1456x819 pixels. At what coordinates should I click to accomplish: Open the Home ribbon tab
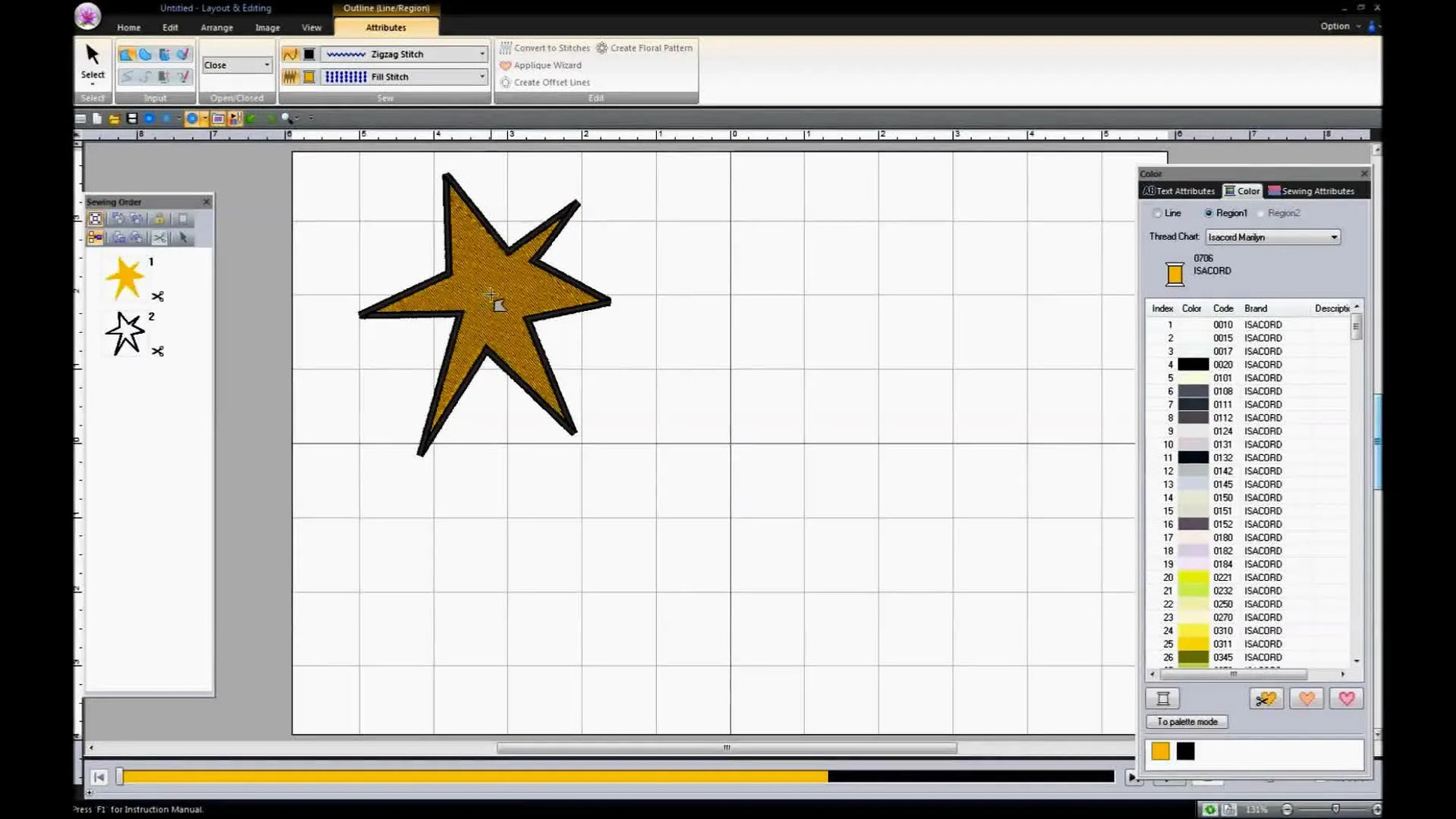128,28
